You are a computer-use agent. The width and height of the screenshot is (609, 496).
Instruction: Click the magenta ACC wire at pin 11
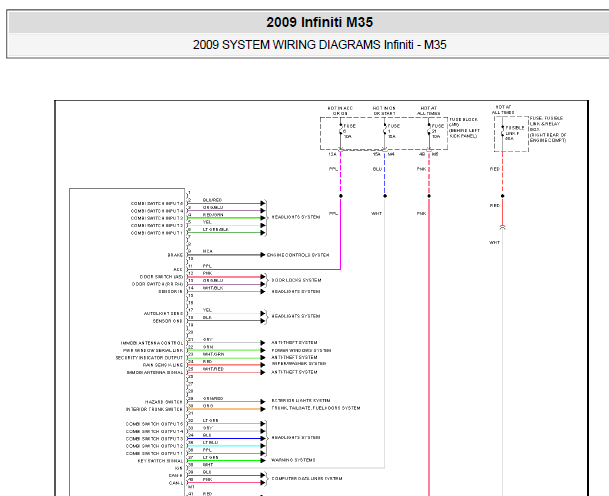point(264,269)
